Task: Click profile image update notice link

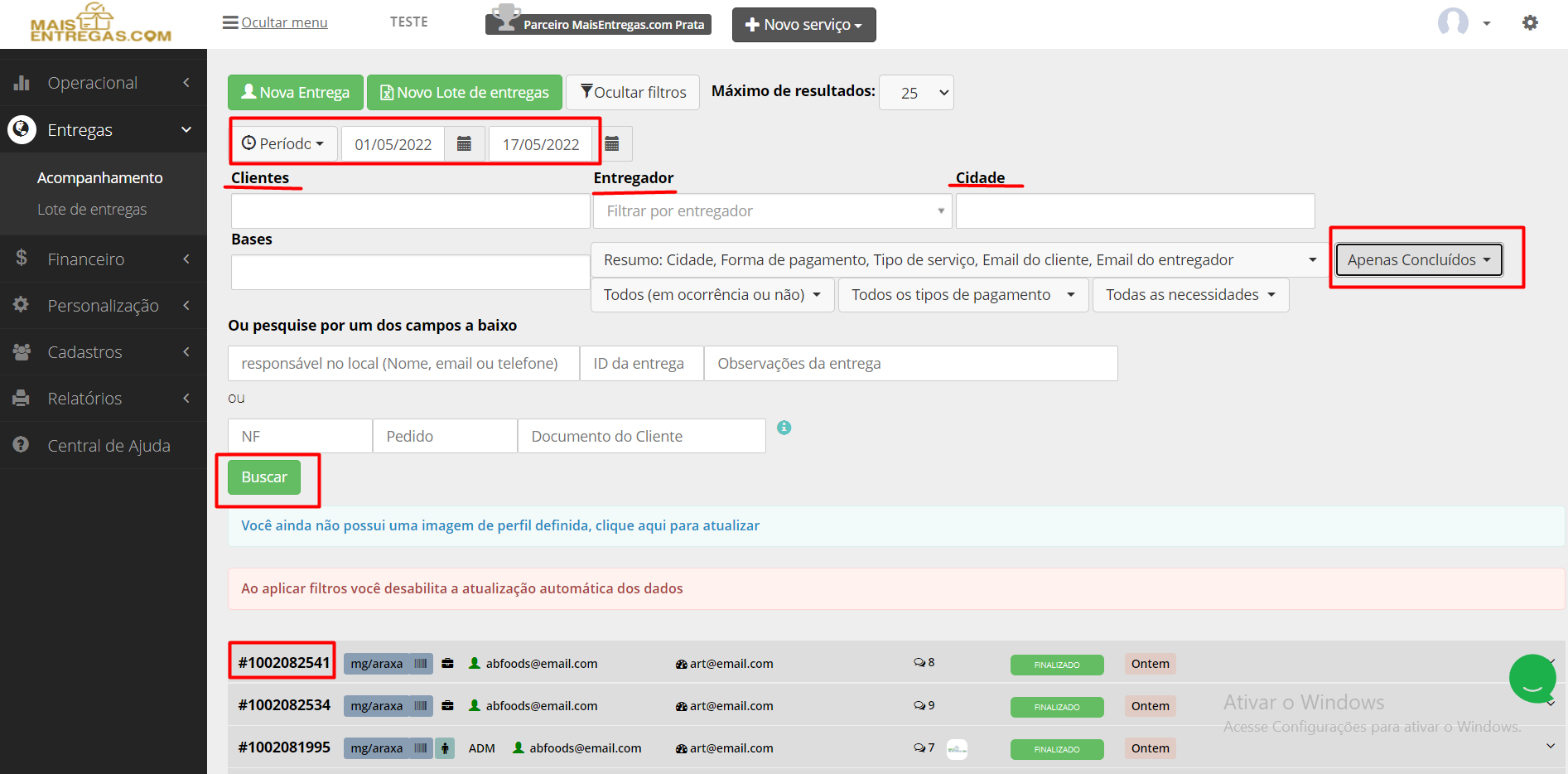Action: (x=500, y=525)
